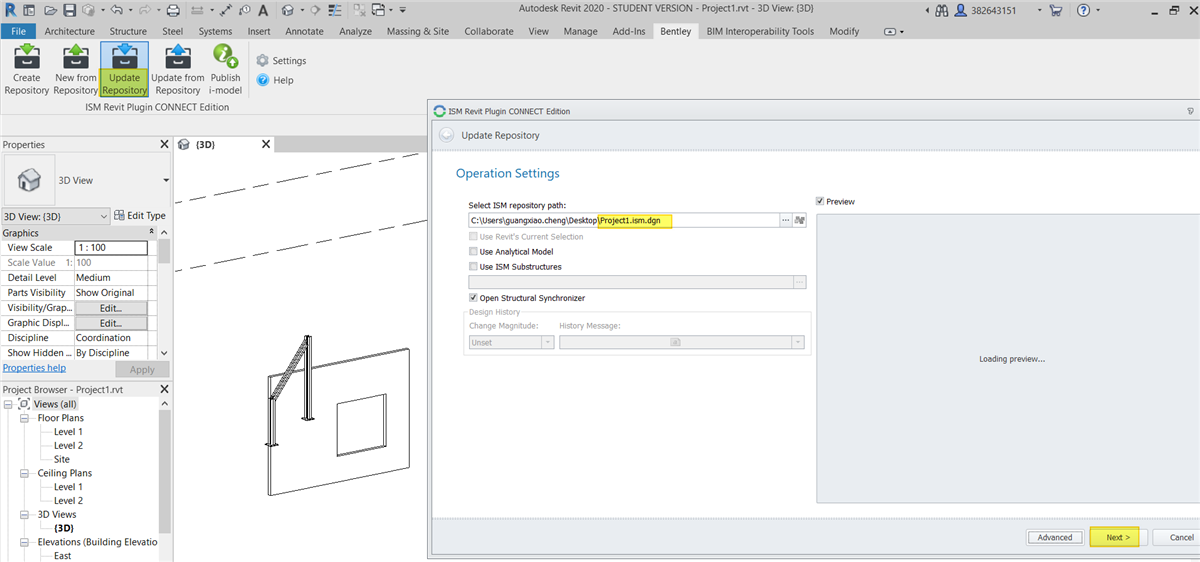Click the ISM repository path field
This screenshot has width=1200, height=562.
tap(620, 220)
